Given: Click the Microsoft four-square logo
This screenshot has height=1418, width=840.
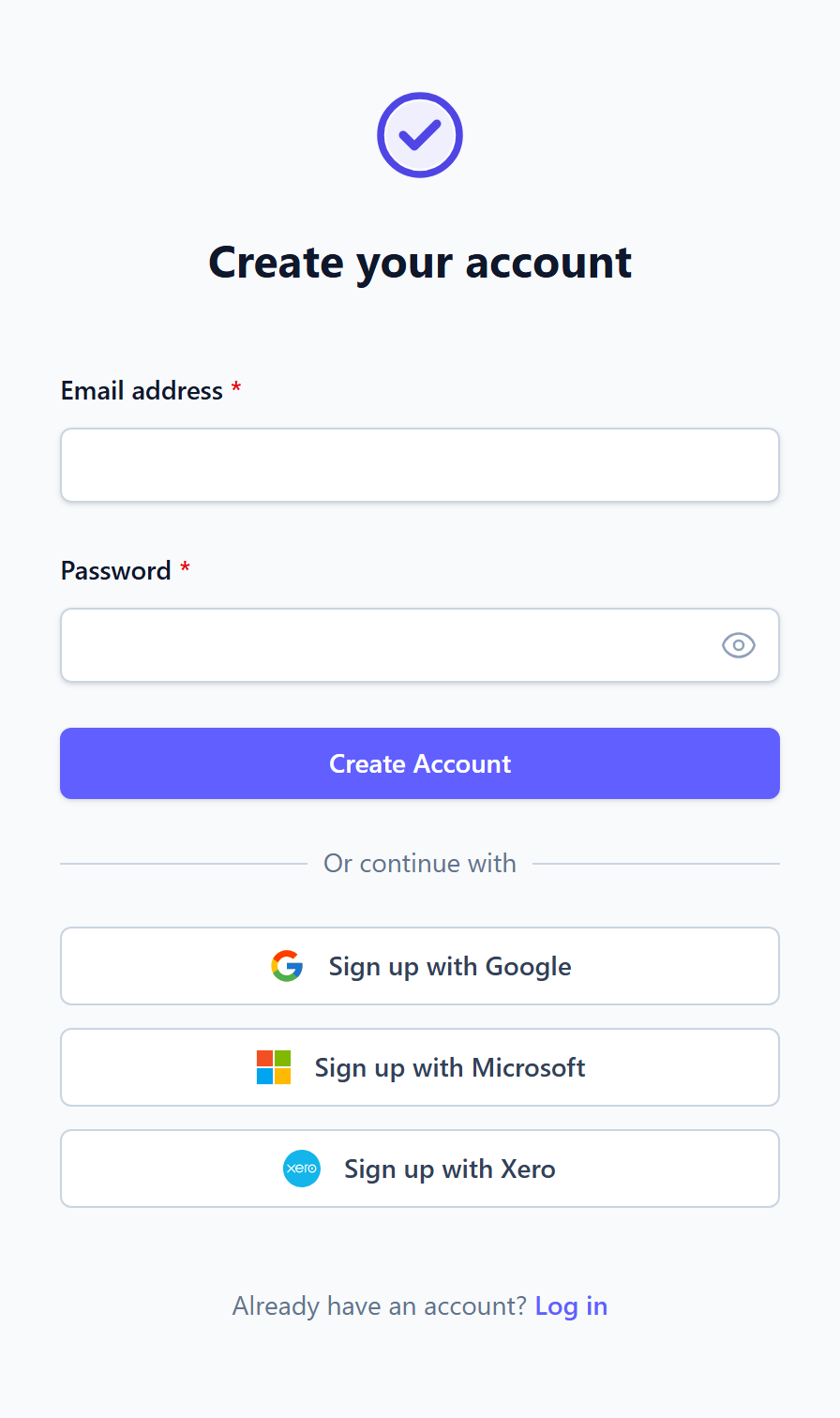Looking at the screenshot, I should coord(272,1067).
